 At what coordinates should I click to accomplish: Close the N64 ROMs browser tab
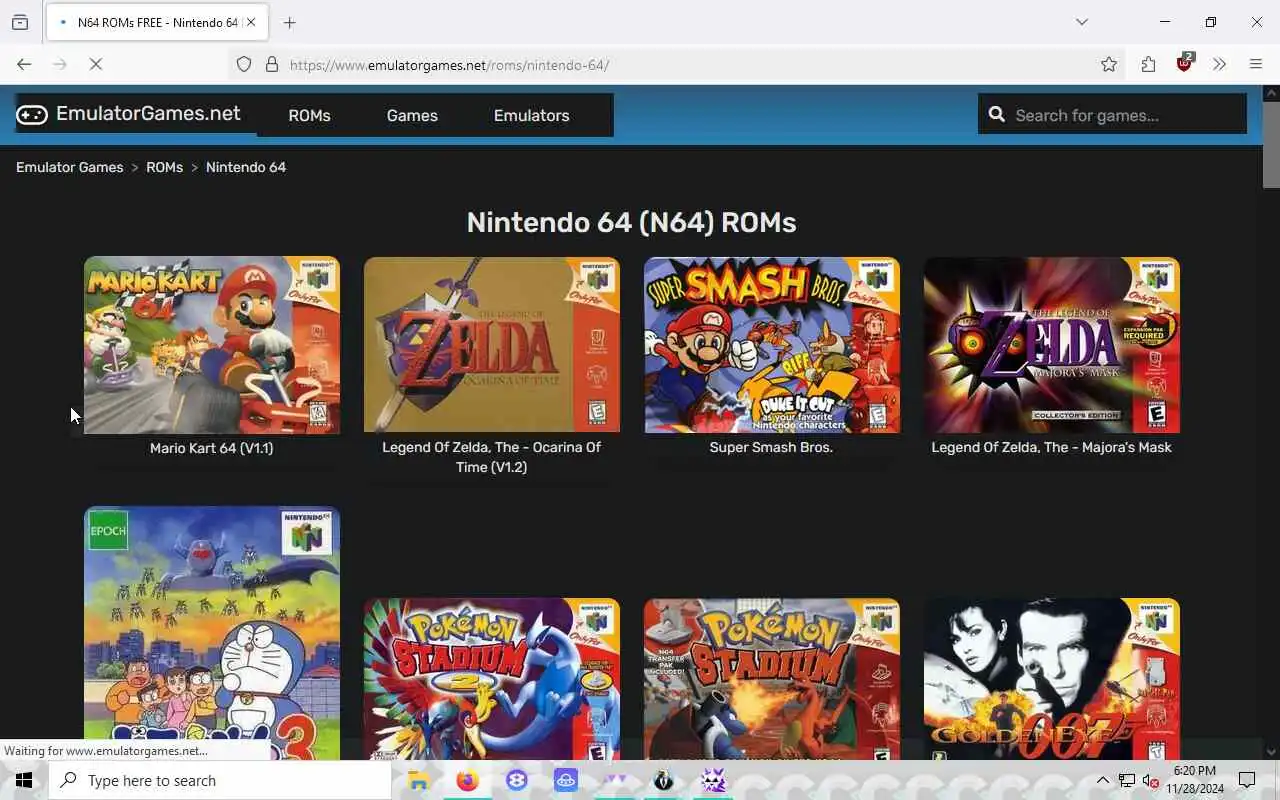point(251,22)
